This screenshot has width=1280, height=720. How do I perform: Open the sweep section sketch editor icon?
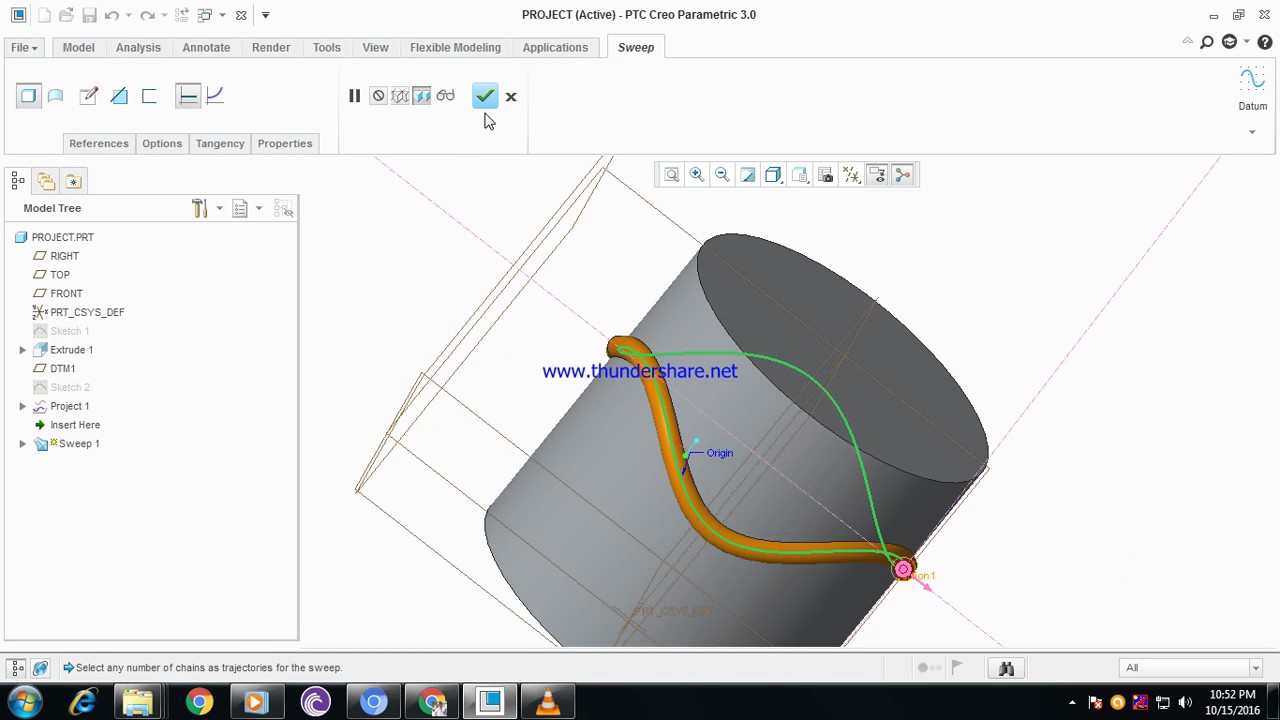point(88,95)
